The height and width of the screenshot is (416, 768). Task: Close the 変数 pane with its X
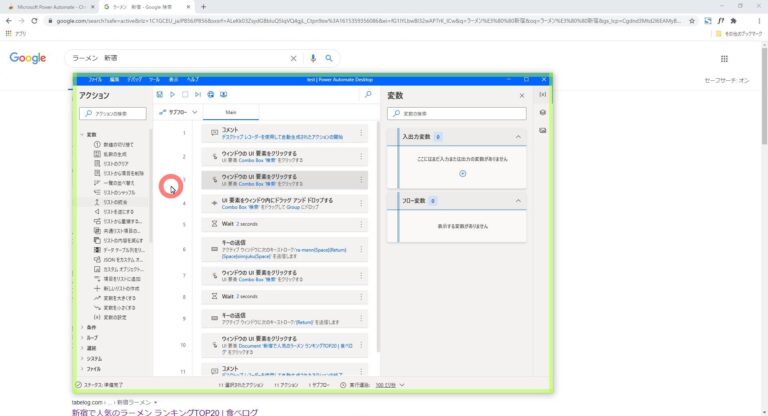(522, 96)
